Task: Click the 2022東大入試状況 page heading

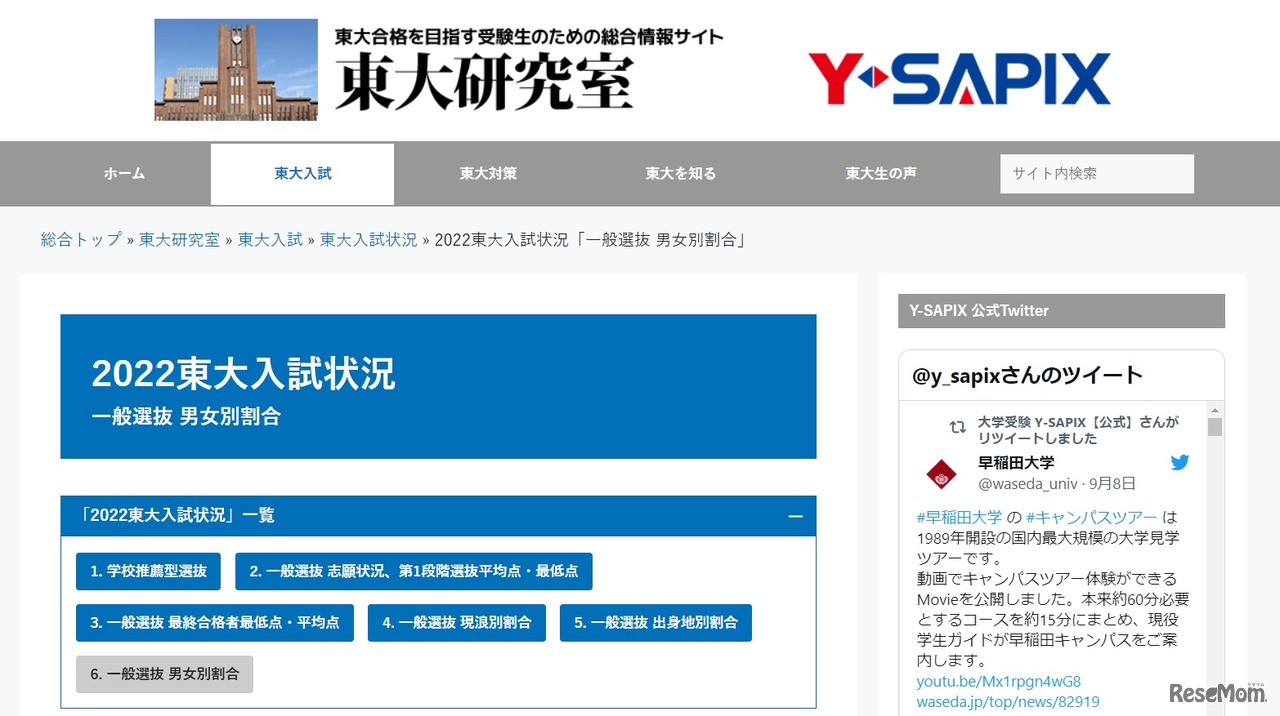Action: [243, 374]
